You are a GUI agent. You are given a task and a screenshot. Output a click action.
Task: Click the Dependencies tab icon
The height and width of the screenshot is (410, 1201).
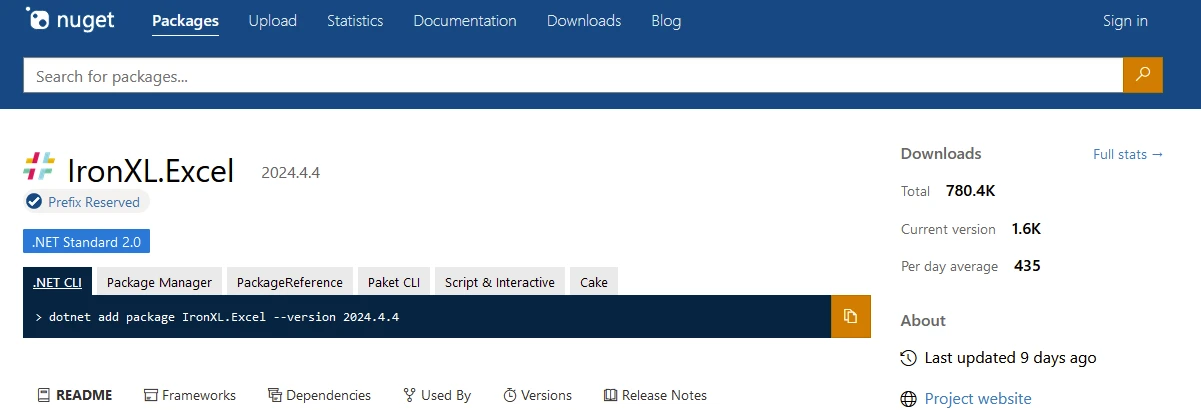(274, 395)
